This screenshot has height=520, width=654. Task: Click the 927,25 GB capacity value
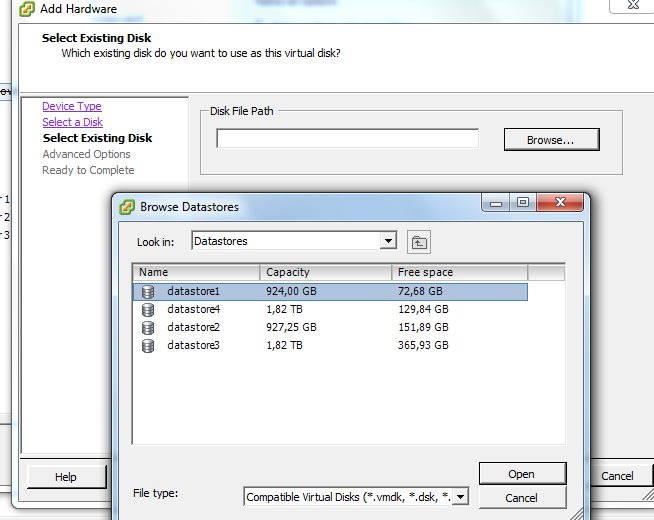coord(291,327)
